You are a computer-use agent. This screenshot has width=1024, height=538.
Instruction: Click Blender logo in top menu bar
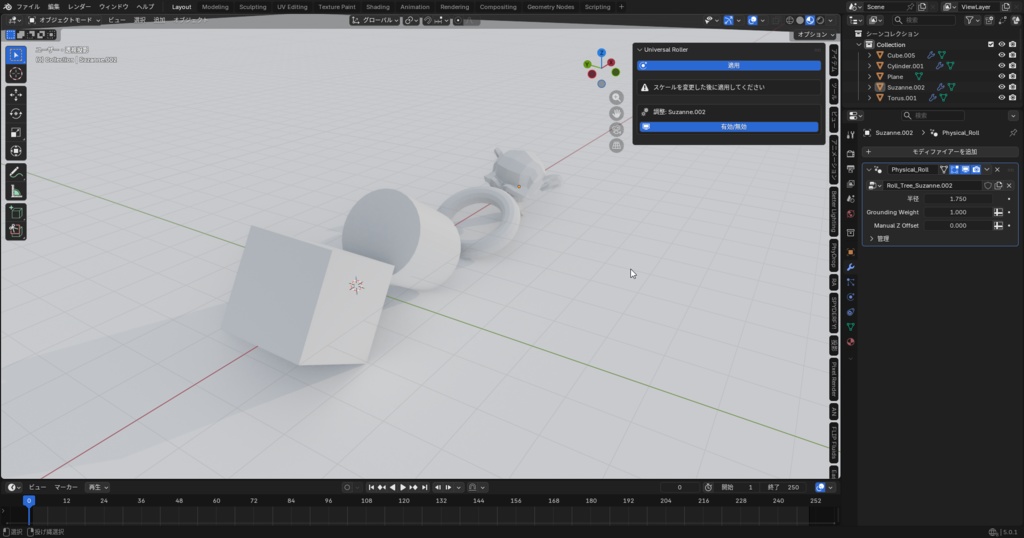7,7
